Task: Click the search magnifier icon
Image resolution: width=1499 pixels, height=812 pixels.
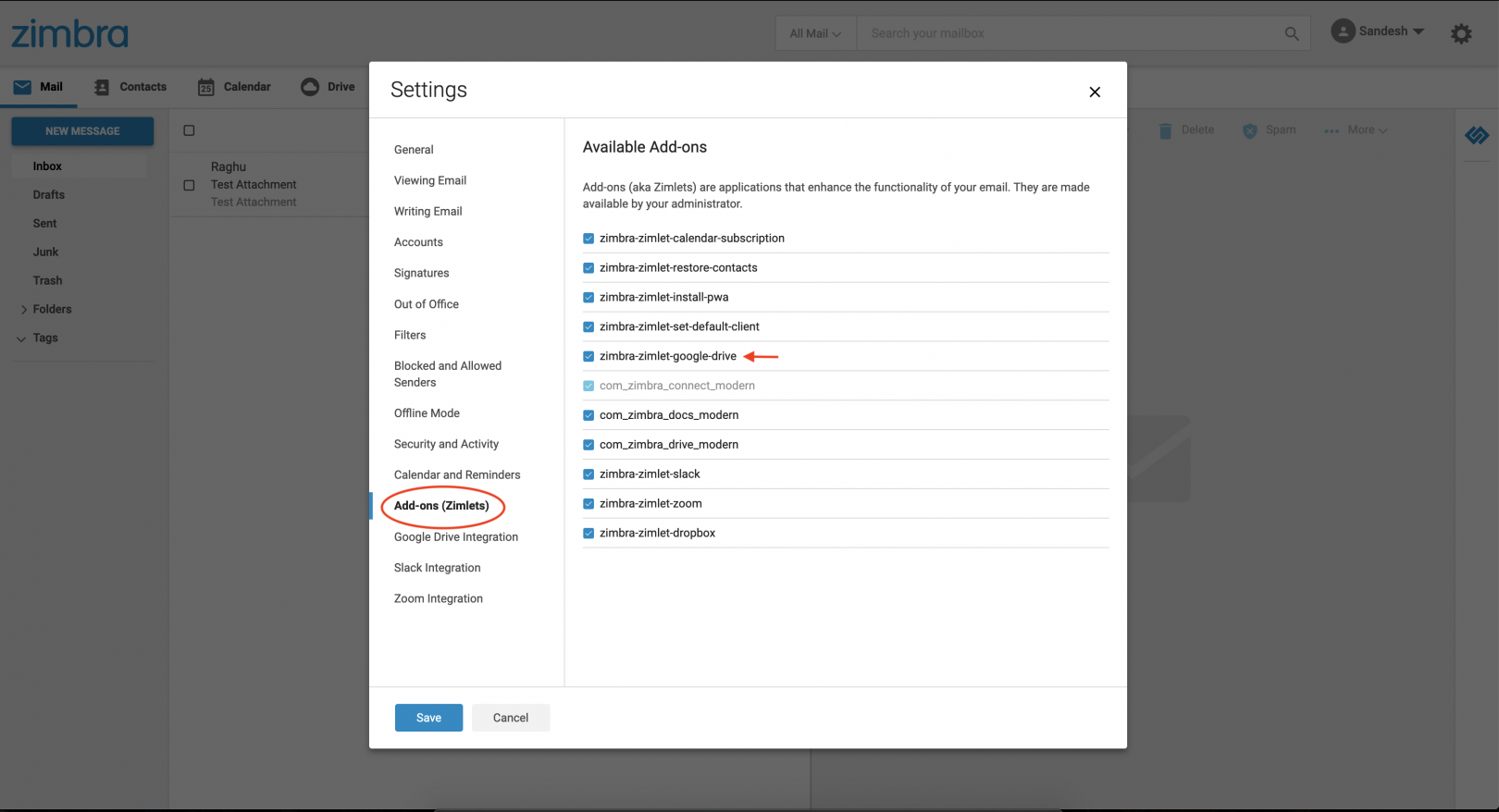Action: click(x=1292, y=33)
